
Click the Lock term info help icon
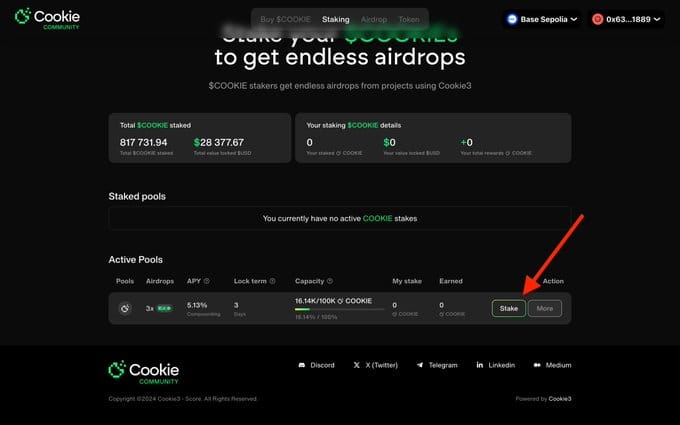click(272, 281)
